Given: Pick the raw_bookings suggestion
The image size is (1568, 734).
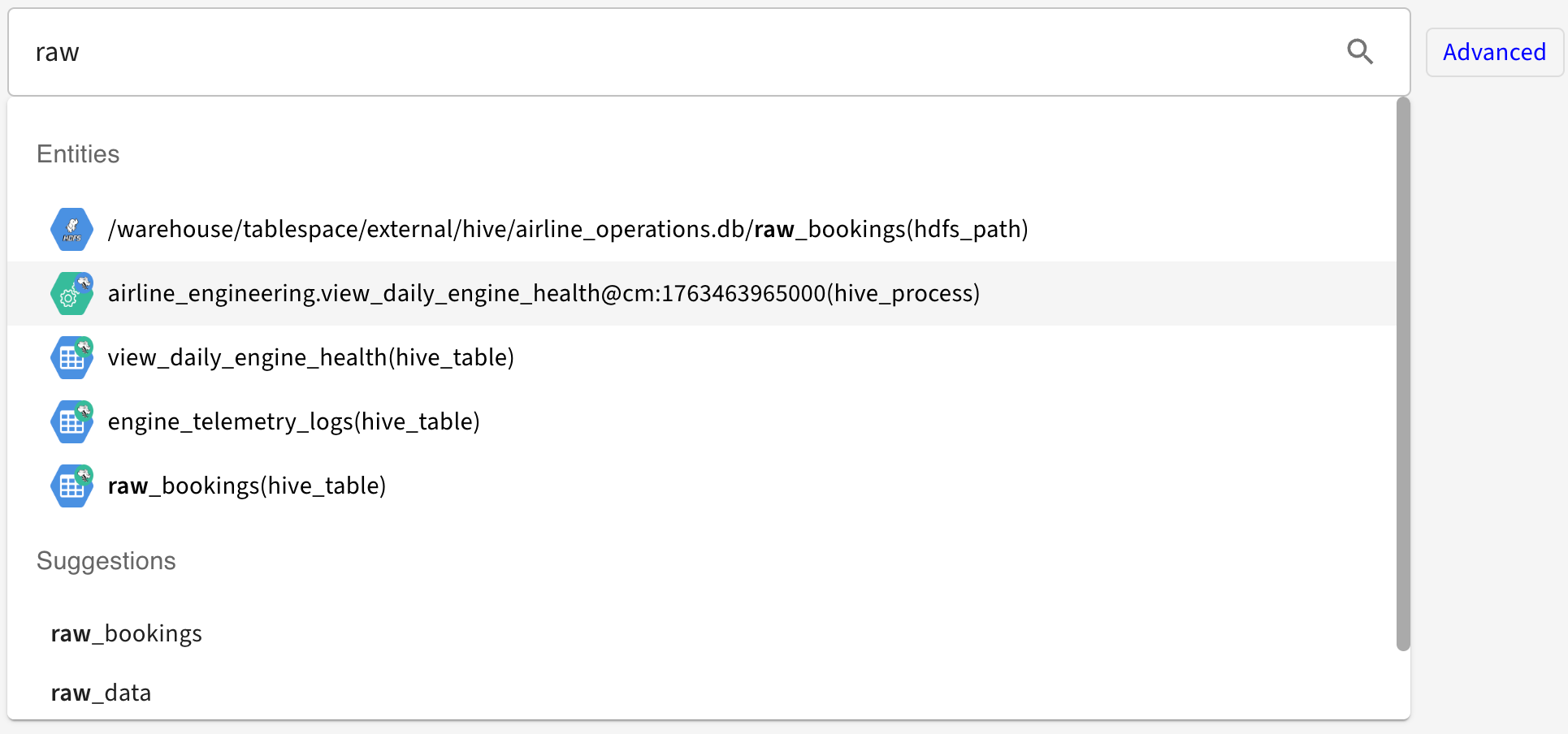Looking at the screenshot, I should [x=126, y=633].
